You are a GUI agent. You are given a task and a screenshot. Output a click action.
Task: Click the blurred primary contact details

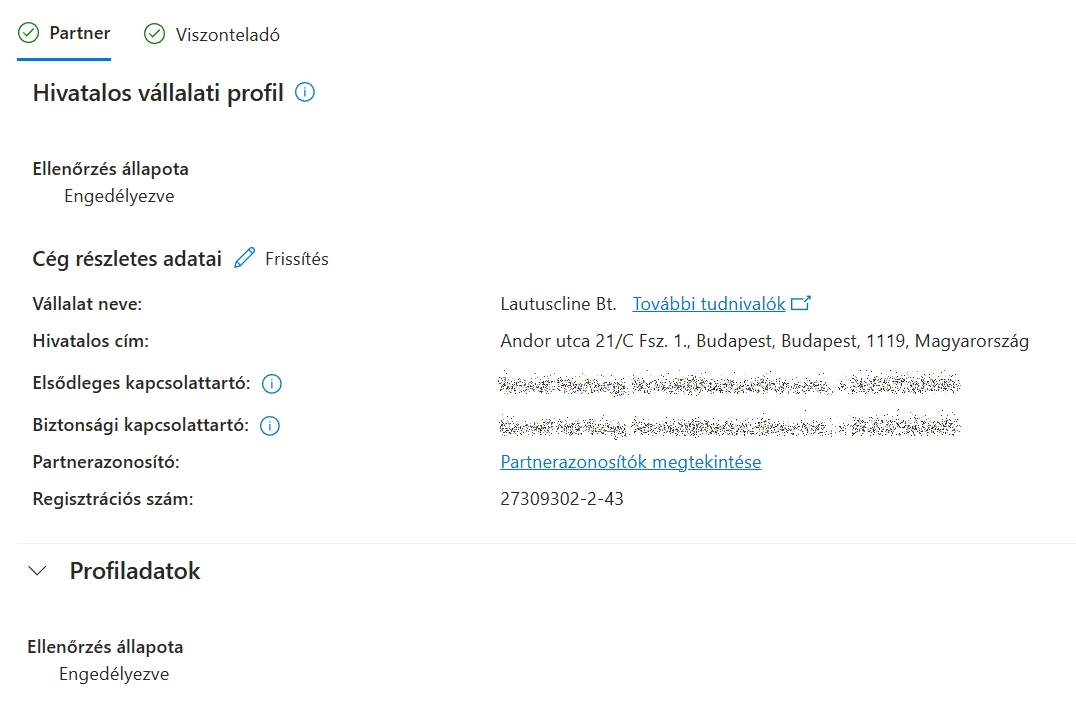(x=729, y=384)
